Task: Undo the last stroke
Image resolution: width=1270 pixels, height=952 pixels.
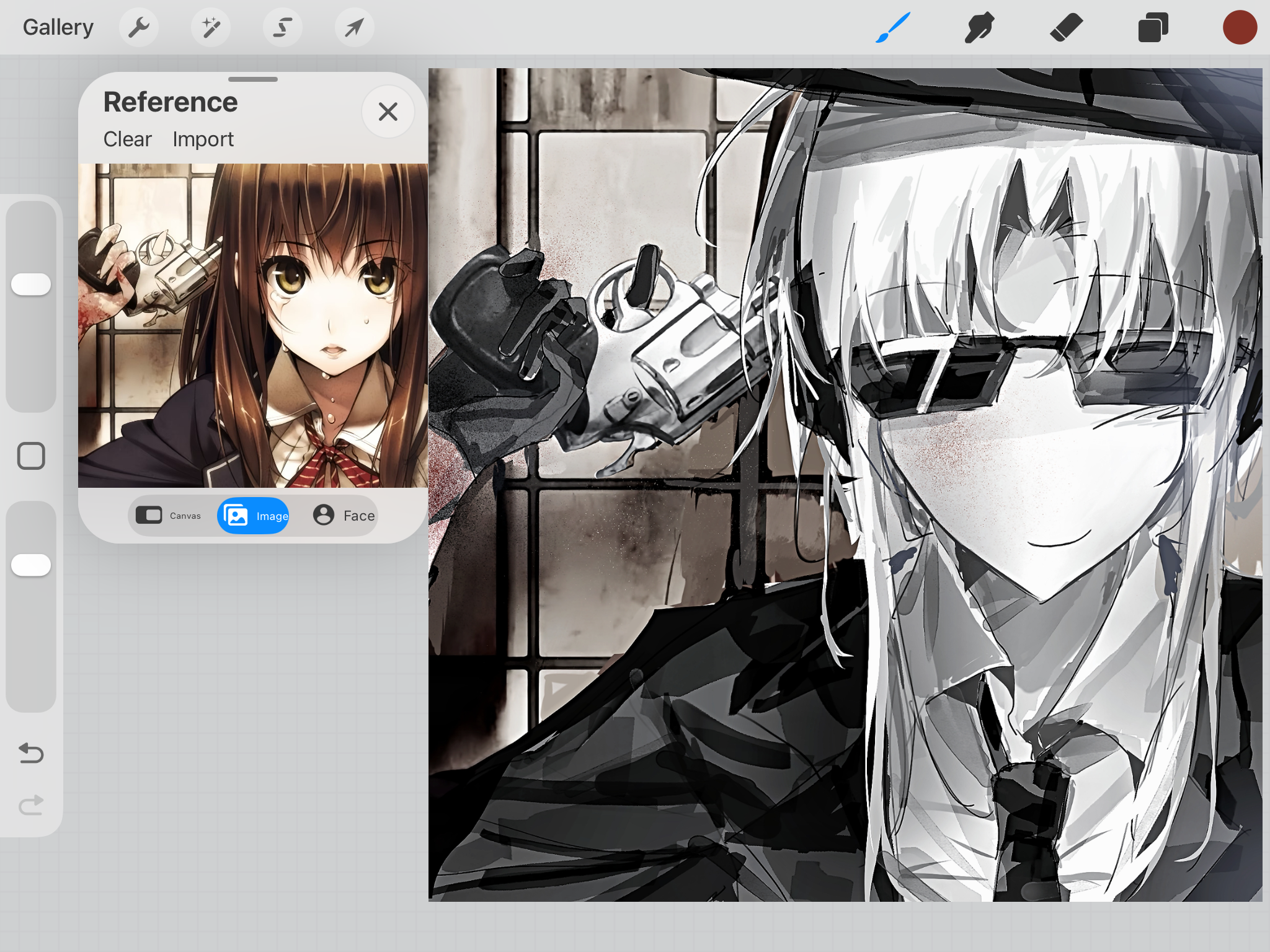Action: point(31,753)
